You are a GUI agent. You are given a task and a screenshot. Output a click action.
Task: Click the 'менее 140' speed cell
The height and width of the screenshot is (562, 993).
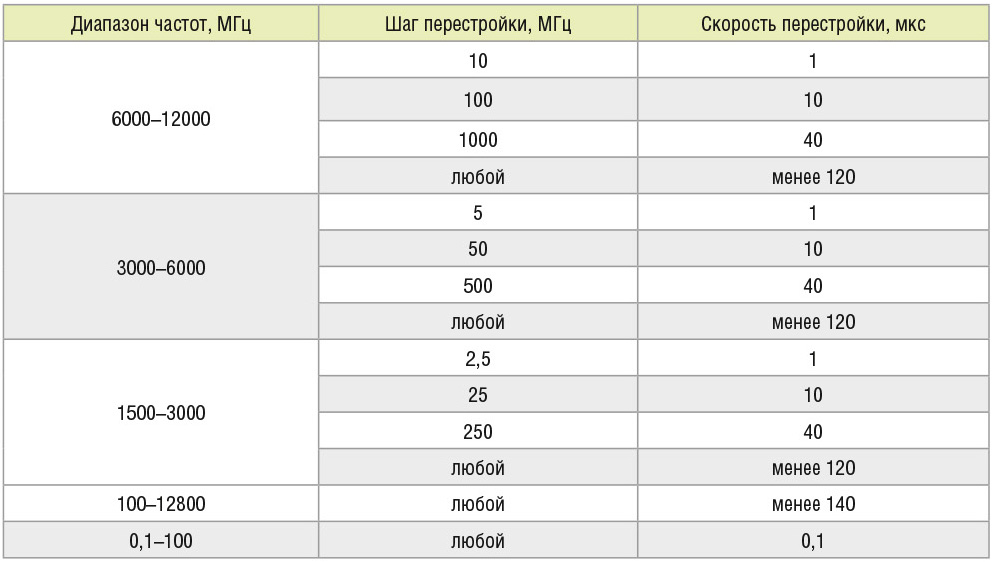[x=813, y=504]
